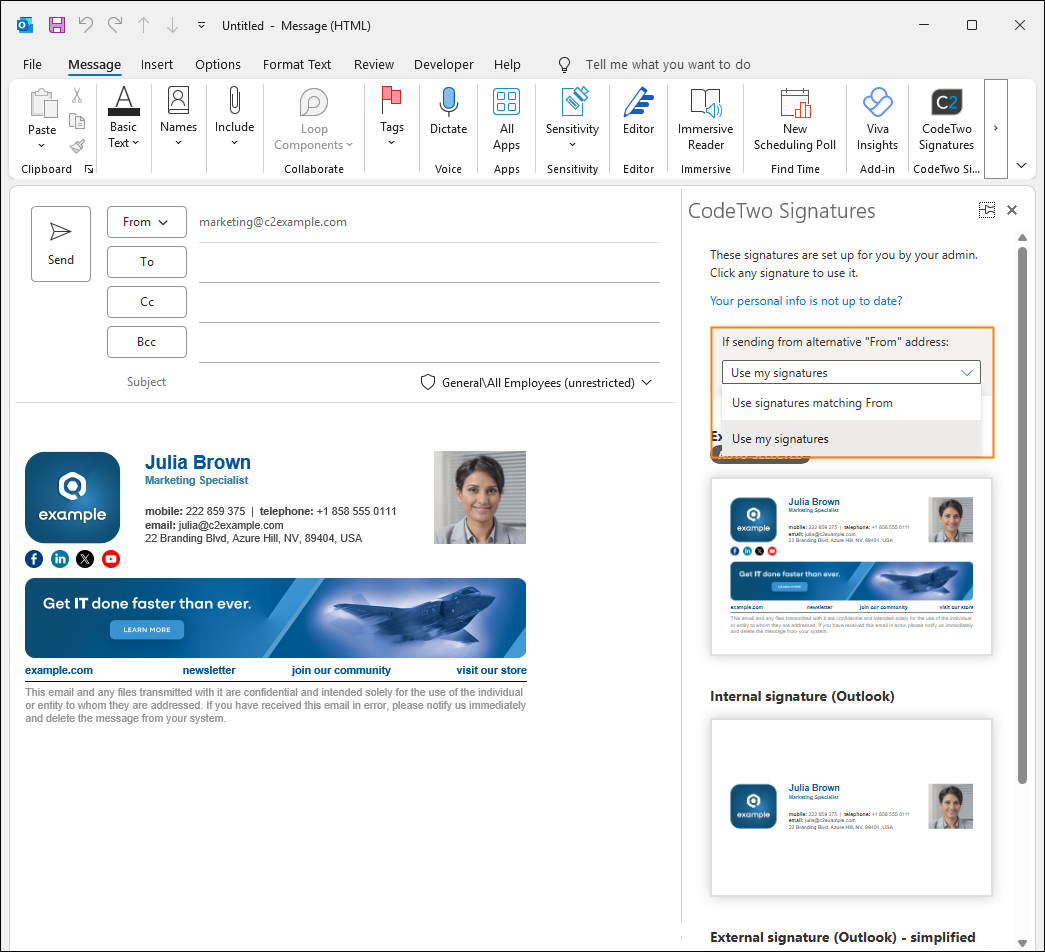
Task: Go to previous item up arrow
Action: [143, 25]
